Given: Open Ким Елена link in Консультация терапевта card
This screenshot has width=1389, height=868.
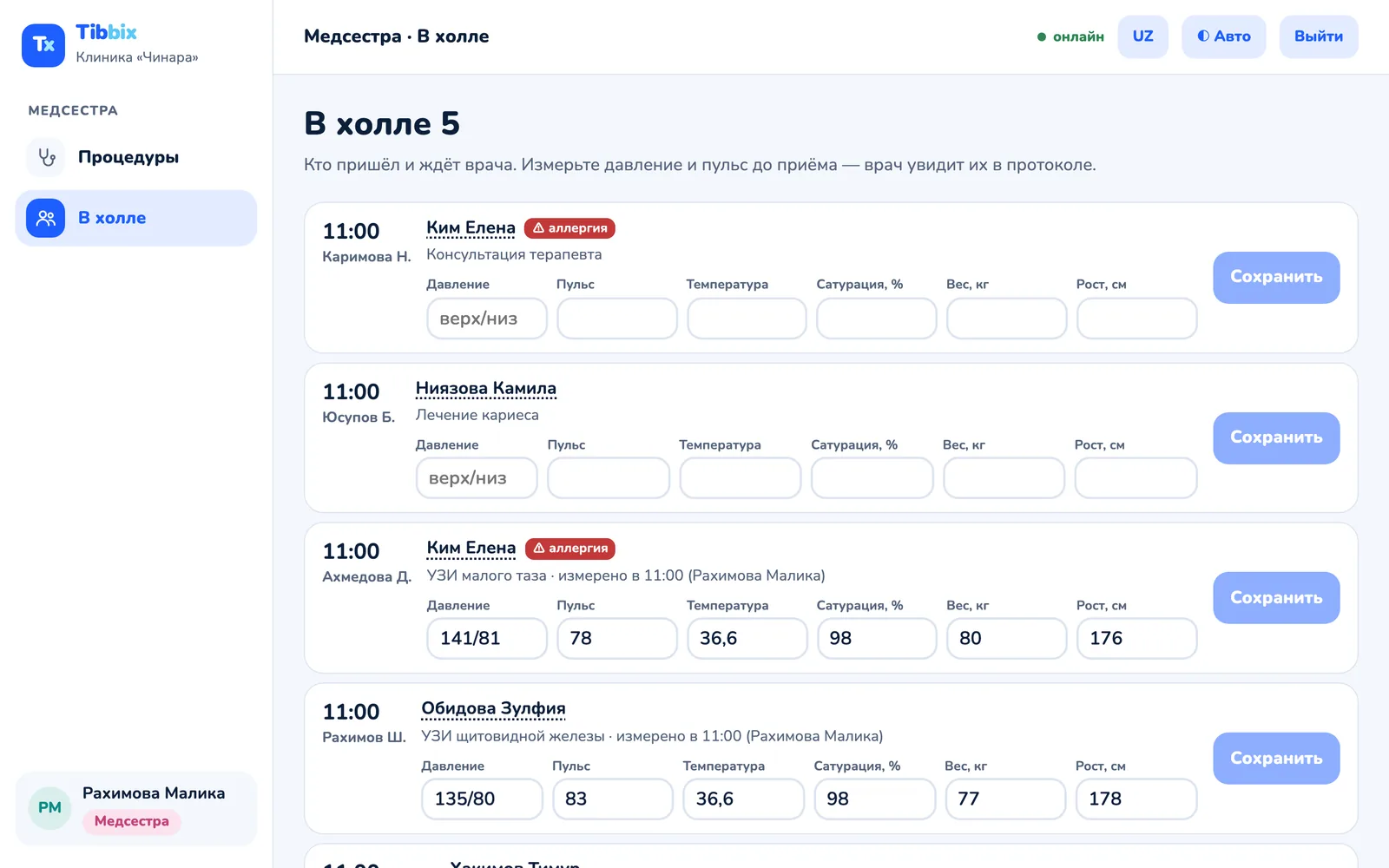Looking at the screenshot, I should tap(471, 228).
